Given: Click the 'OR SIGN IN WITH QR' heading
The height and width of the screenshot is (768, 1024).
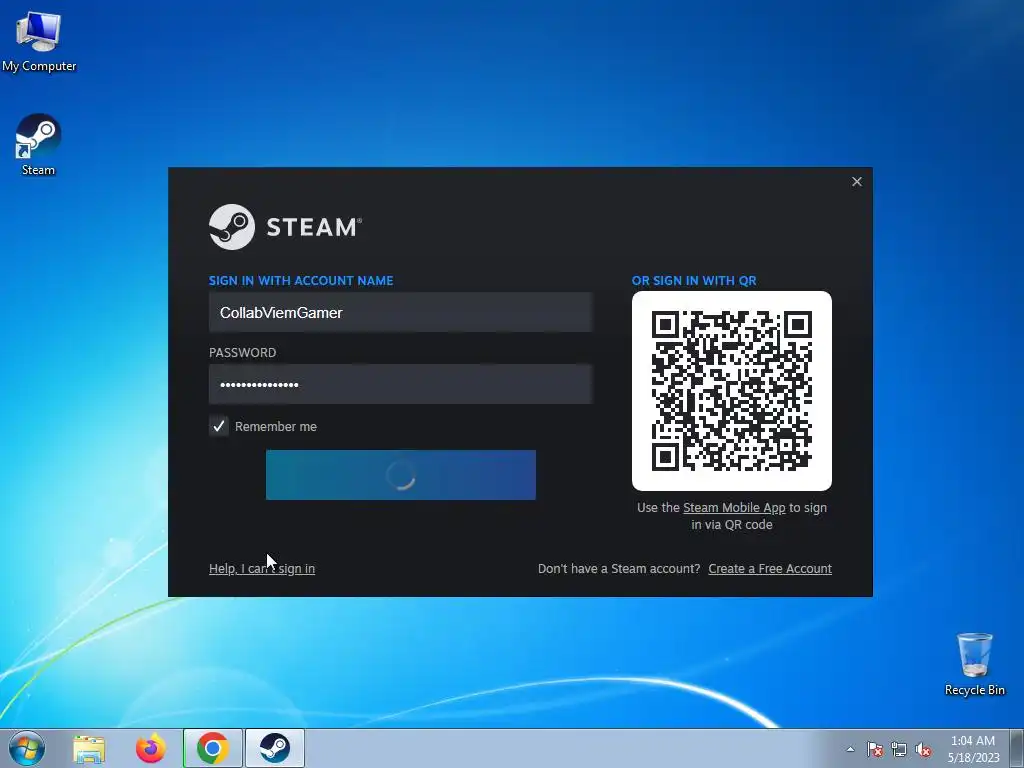Looking at the screenshot, I should point(694,281).
